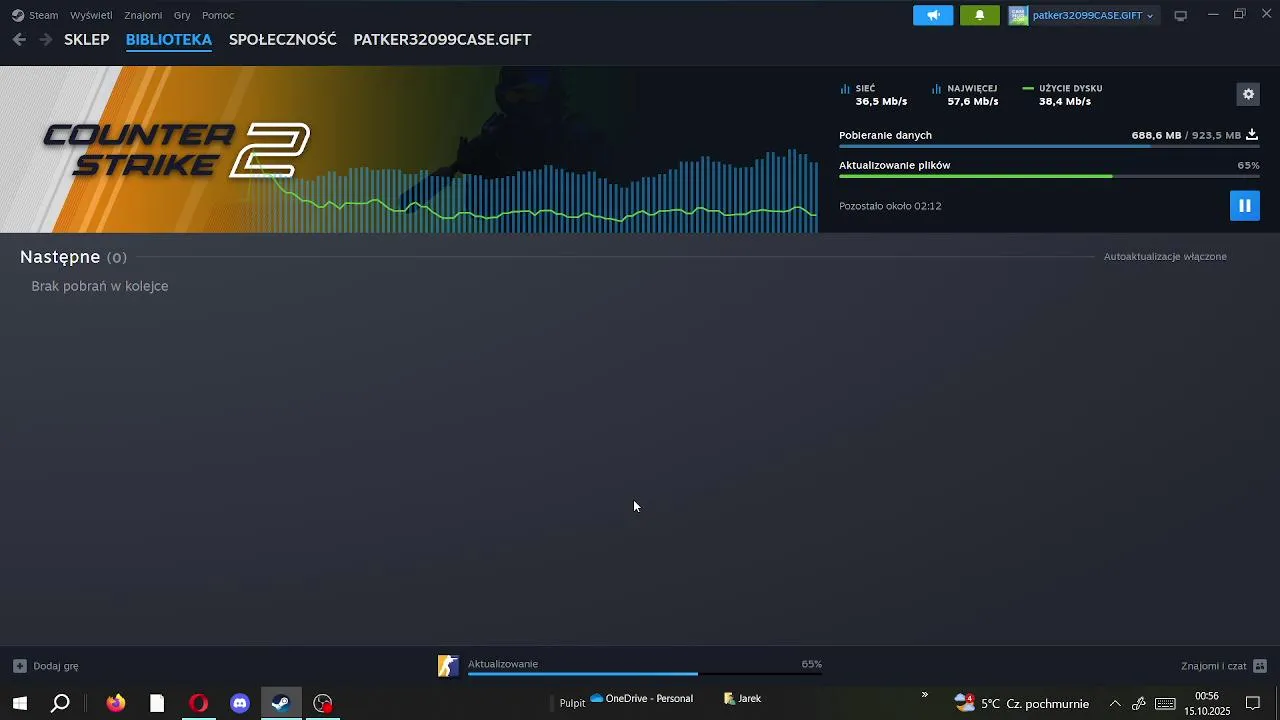Click the Counter Strike 2 banner logo

coord(176,150)
